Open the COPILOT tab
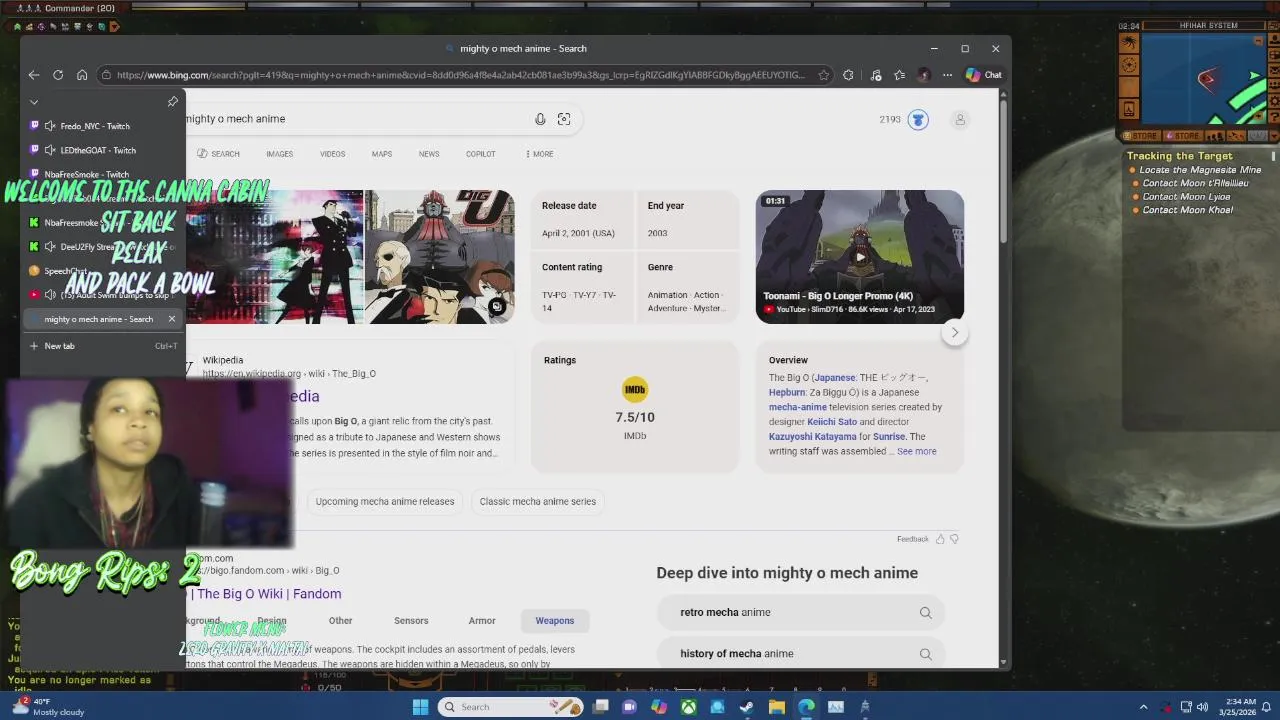This screenshot has width=1280, height=720. click(x=480, y=154)
